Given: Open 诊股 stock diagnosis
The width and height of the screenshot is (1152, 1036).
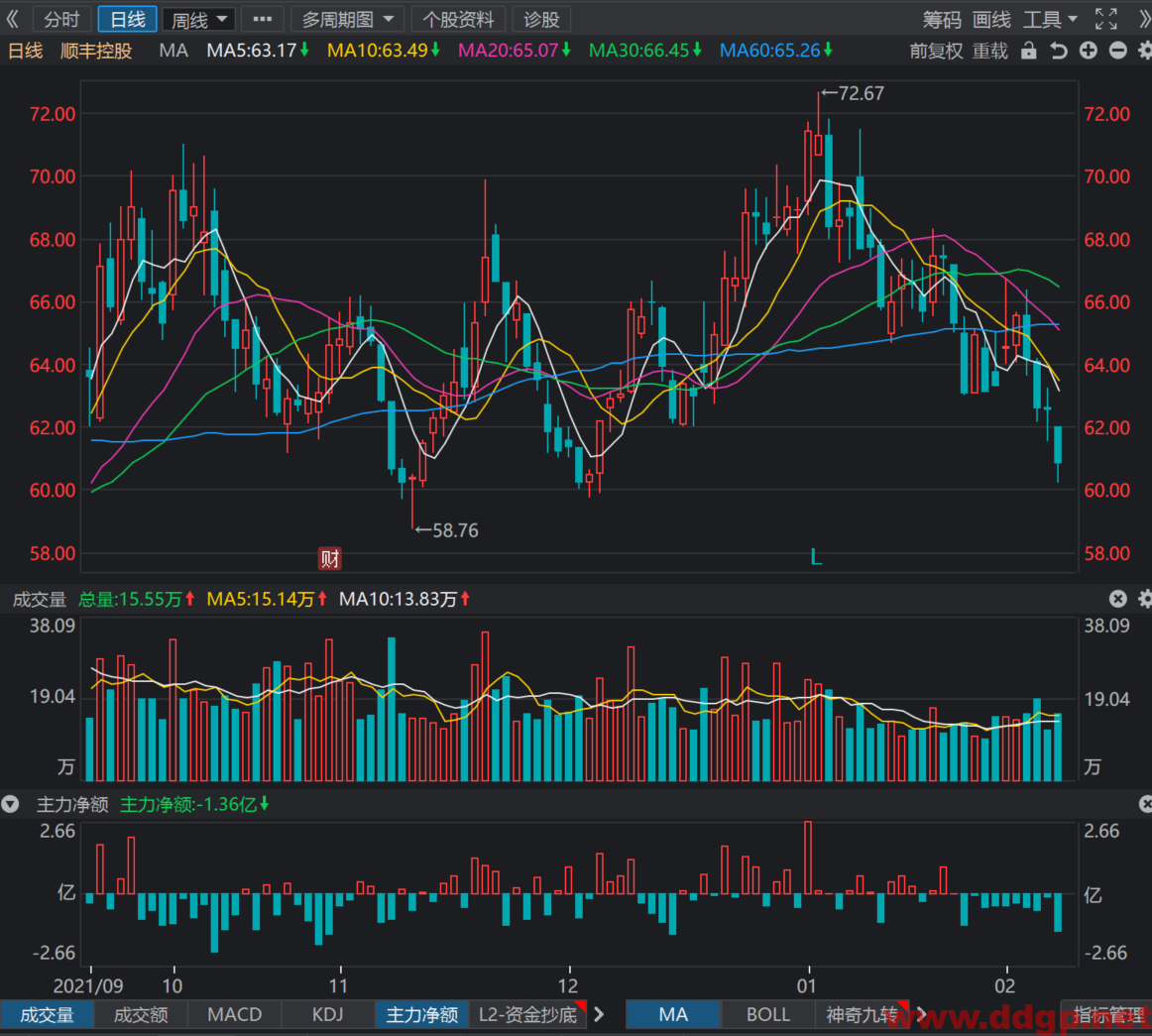Looking at the screenshot, I should coord(541,19).
